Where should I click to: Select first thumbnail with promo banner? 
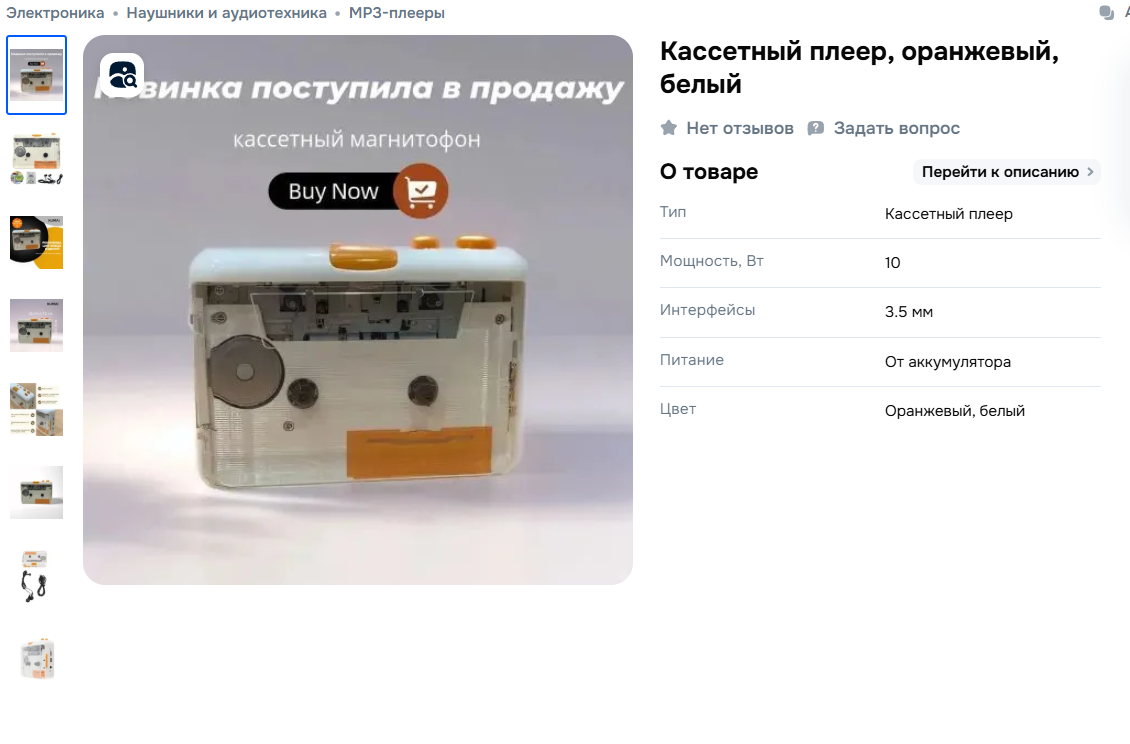point(37,75)
